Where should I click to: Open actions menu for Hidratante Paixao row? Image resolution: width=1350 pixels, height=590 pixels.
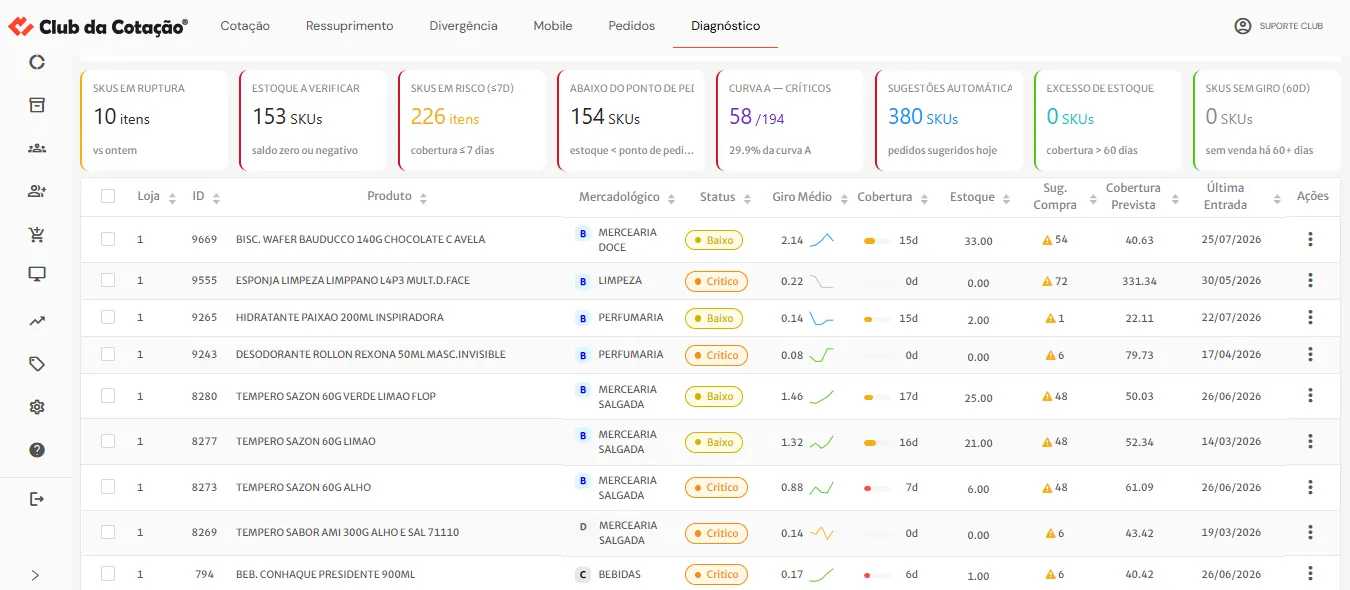(x=1310, y=317)
